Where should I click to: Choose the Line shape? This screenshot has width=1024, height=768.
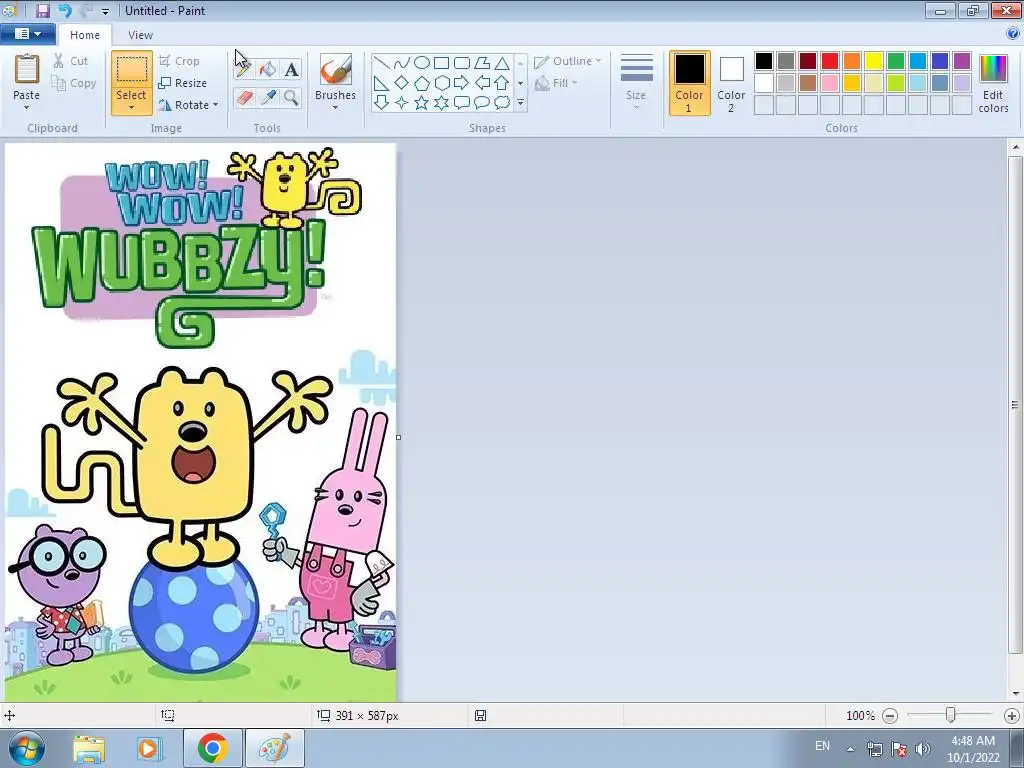(x=381, y=63)
